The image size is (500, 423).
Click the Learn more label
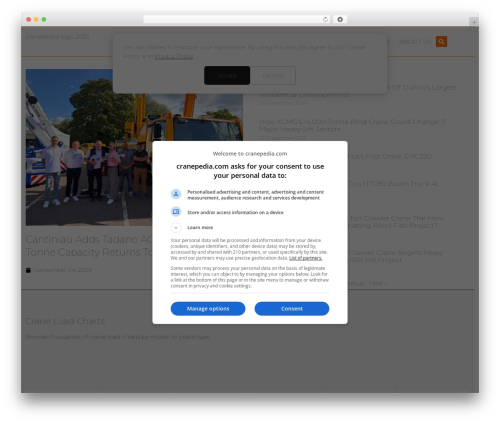click(x=200, y=227)
